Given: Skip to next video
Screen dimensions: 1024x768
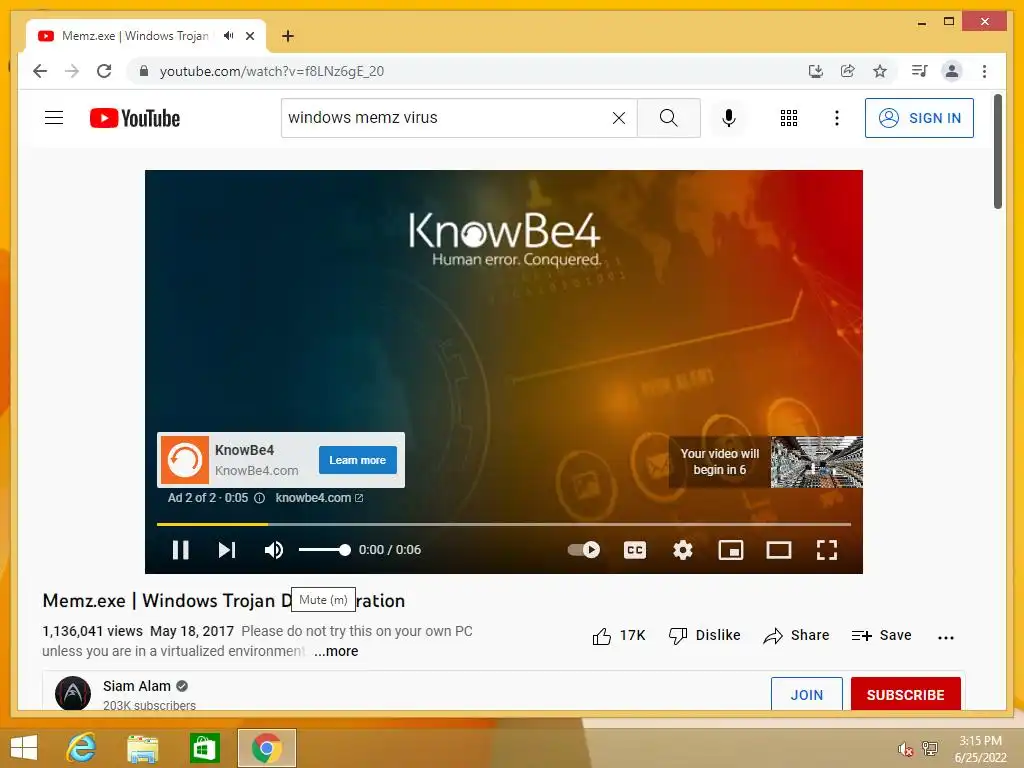Looking at the screenshot, I should click(x=227, y=550).
